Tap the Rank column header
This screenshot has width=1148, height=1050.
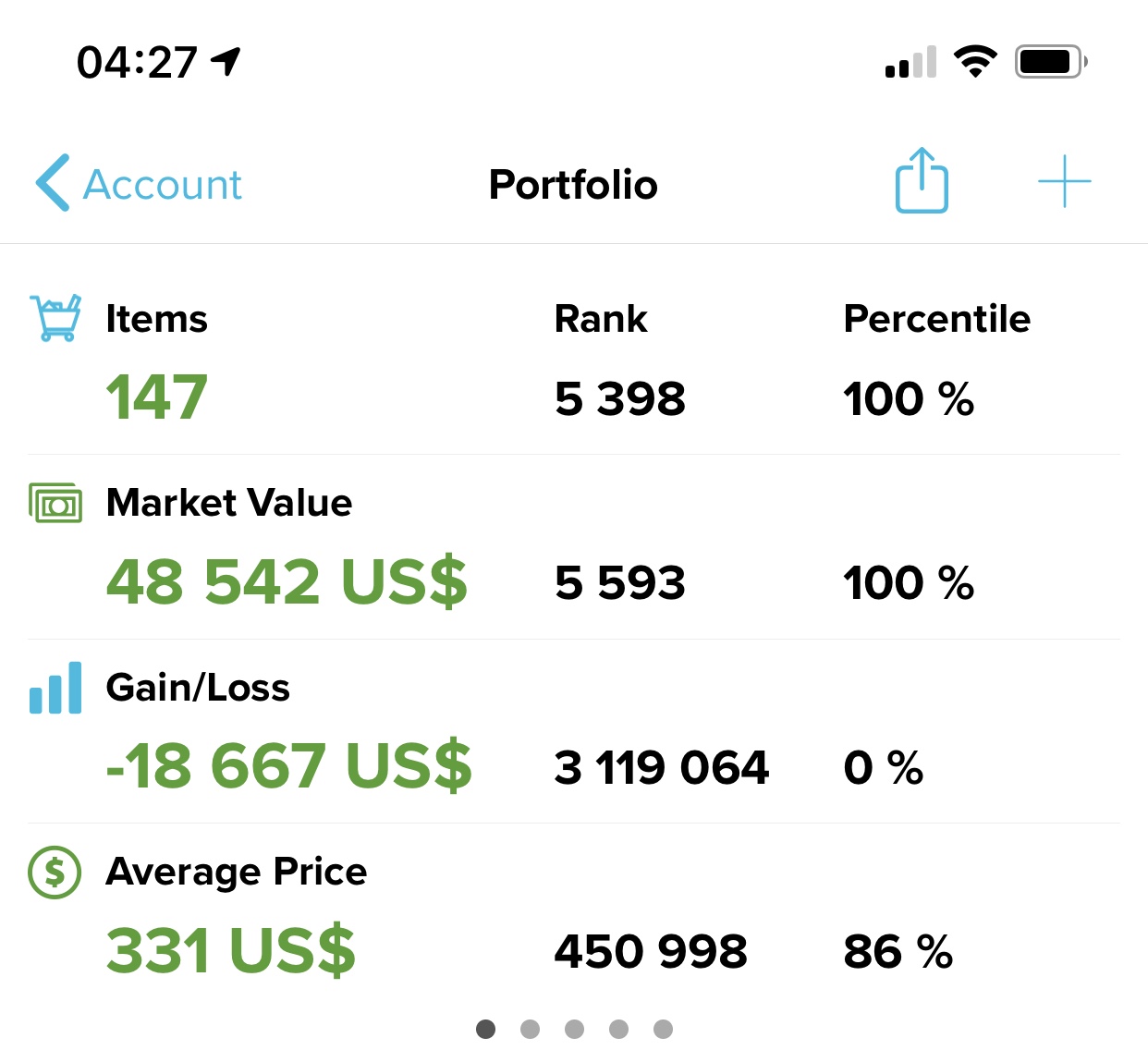[601, 319]
